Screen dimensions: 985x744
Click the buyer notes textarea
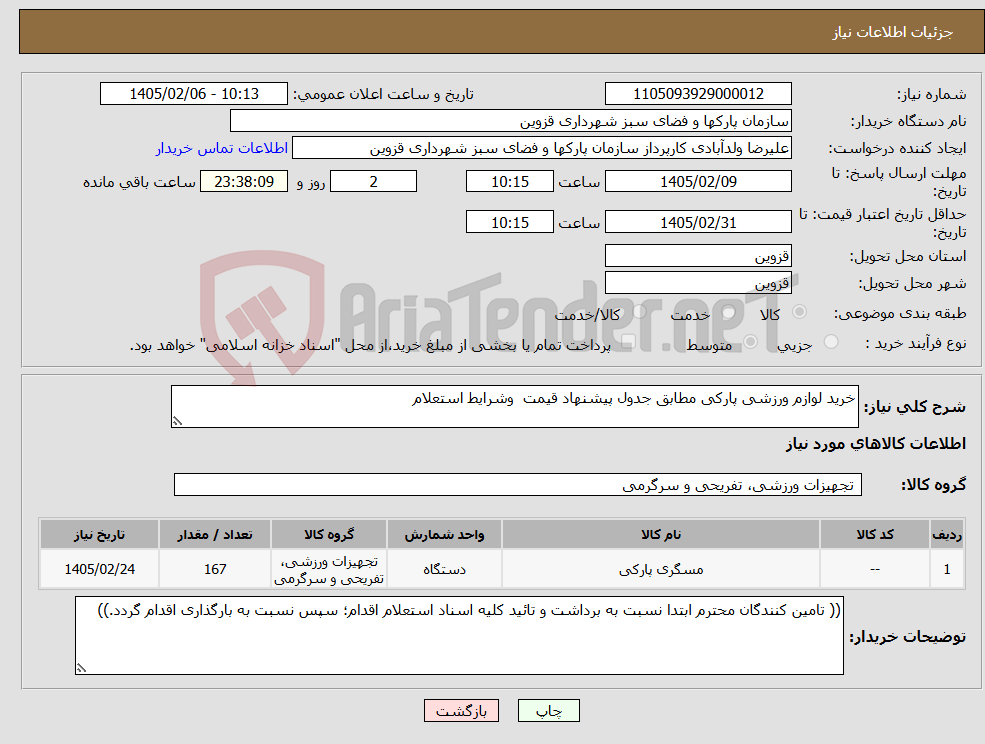[x=459, y=636]
